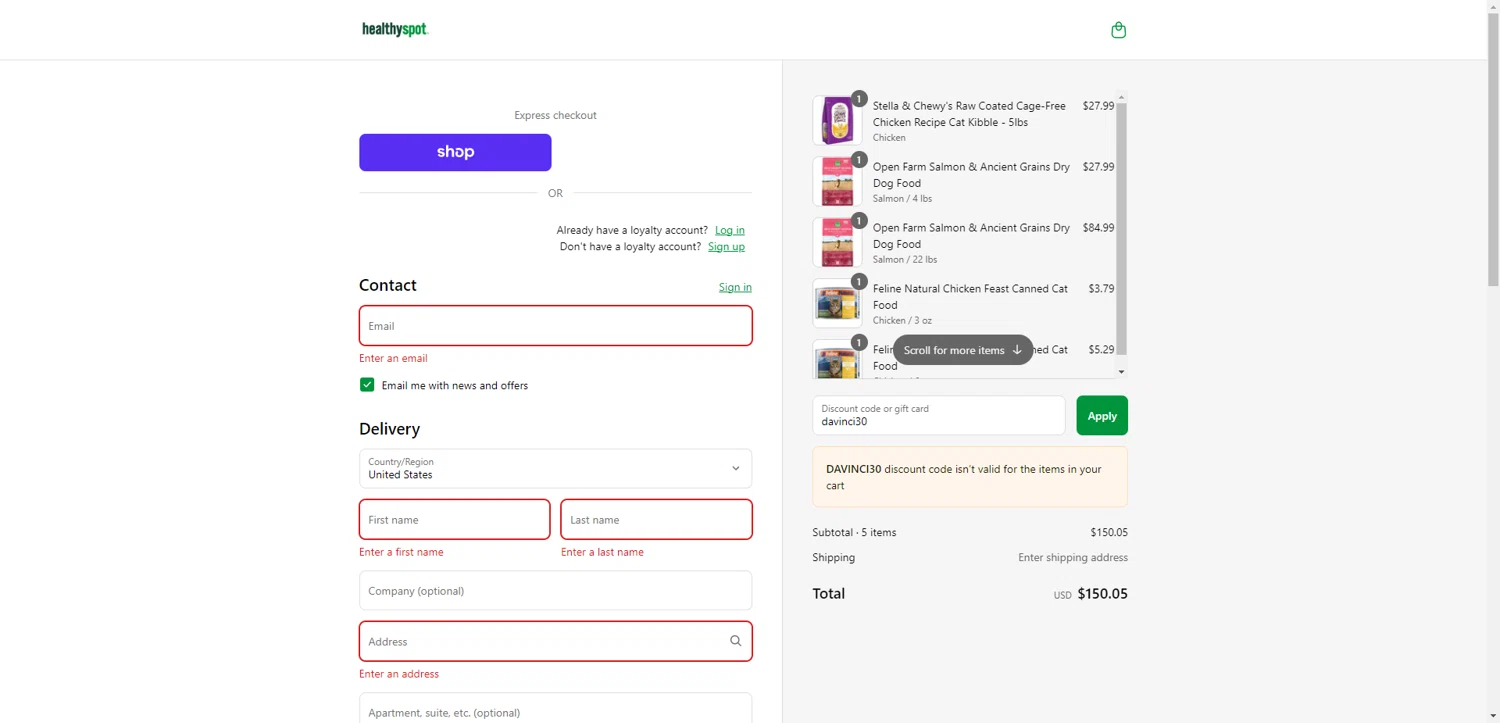The width and height of the screenshot is (1500, 723).
Task: Click the Enter shipping address text
Action: 1073,558
